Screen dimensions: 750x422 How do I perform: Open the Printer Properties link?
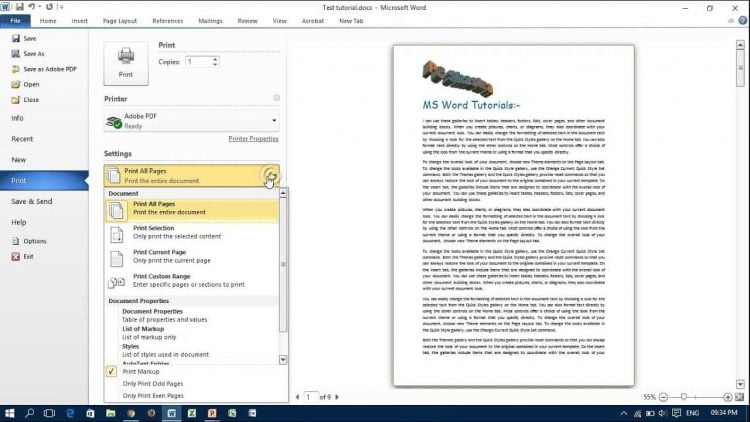[x=253, y=139]
